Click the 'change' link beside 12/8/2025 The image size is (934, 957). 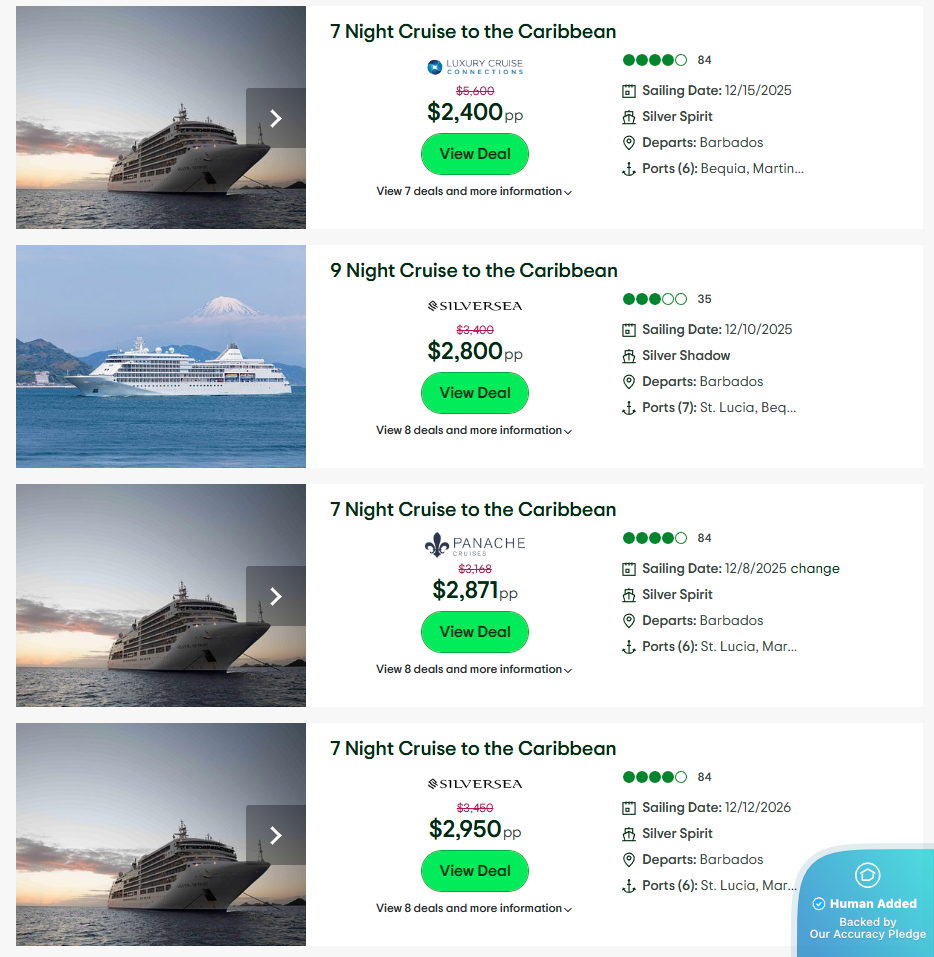(818, 568)
